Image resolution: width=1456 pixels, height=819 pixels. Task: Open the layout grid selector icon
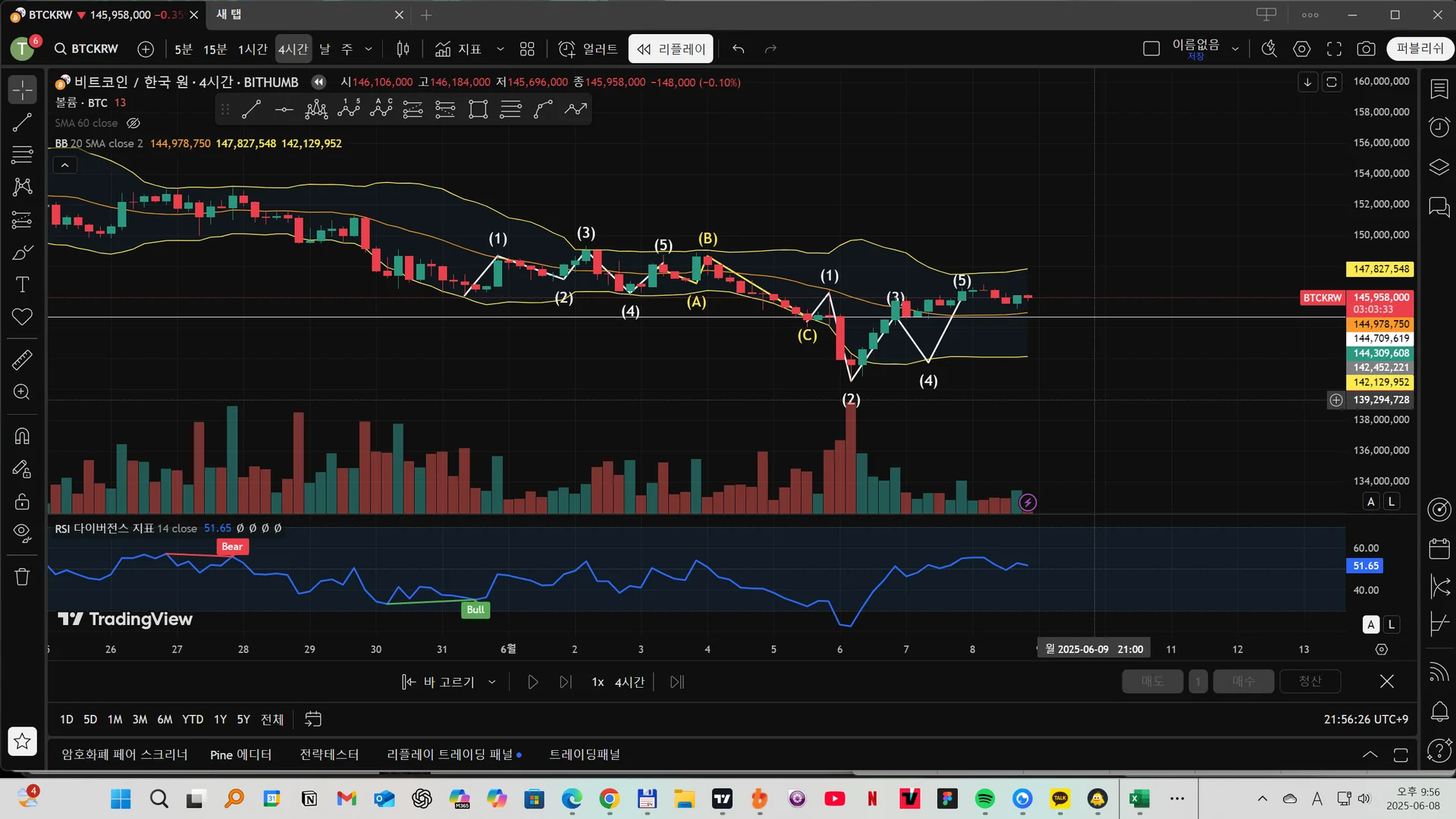pyautogui.click(x=527, y=49)
